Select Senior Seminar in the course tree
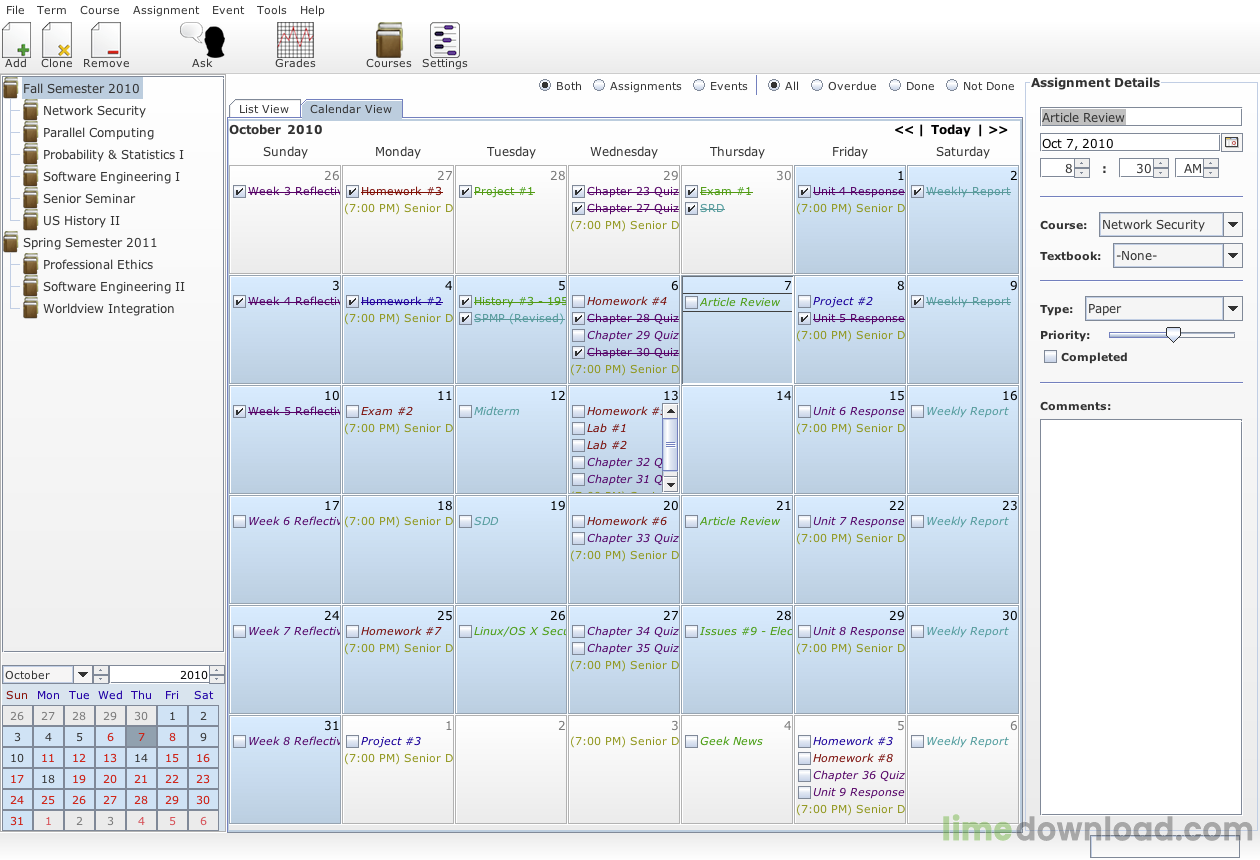 [x=89, y=198]
